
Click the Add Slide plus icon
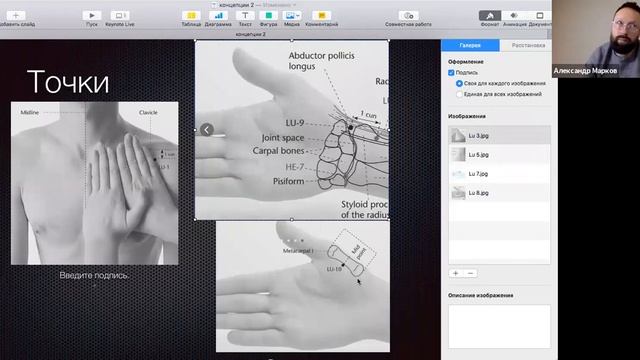(x=16, y=16)
